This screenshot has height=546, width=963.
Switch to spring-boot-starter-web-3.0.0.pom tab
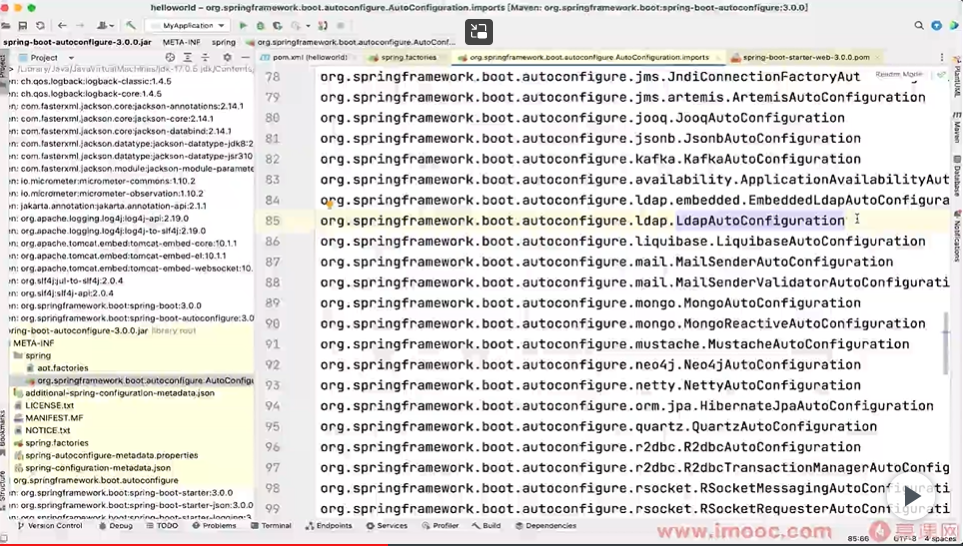(805, 58)
